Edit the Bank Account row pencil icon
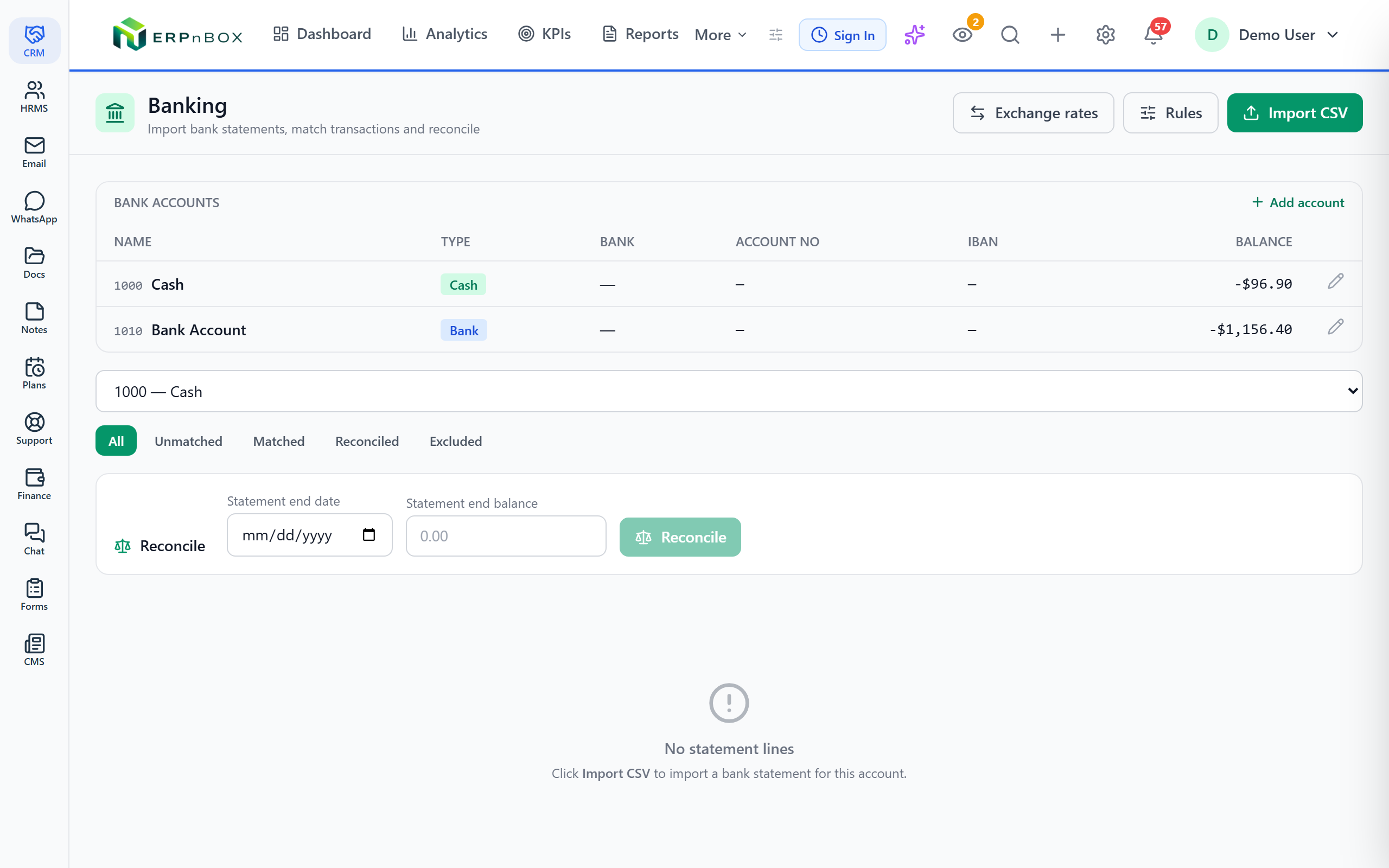The width and height of the screenshot is (1389, 868). point(1336,327)
